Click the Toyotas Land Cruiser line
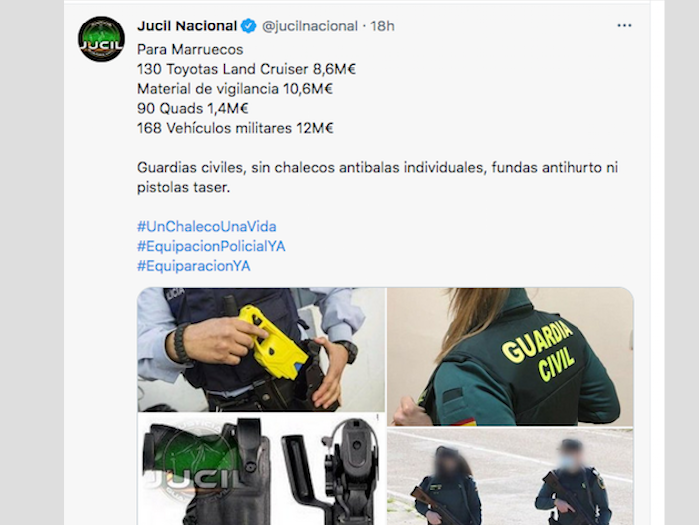 247,69
